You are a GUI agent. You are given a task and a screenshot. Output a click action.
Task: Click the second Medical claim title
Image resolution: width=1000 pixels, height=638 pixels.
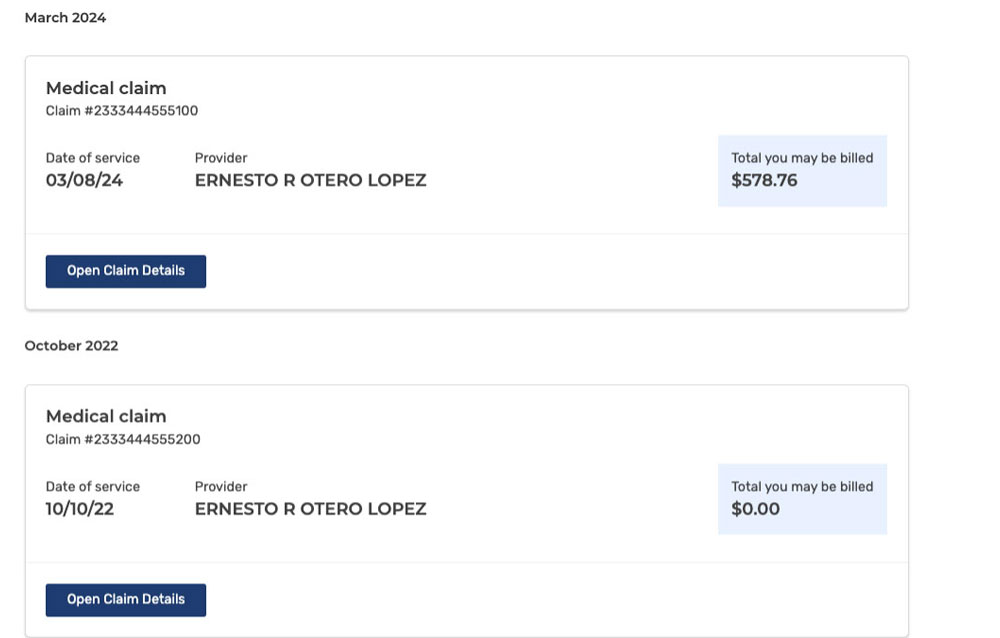click(x=106, y=417)
